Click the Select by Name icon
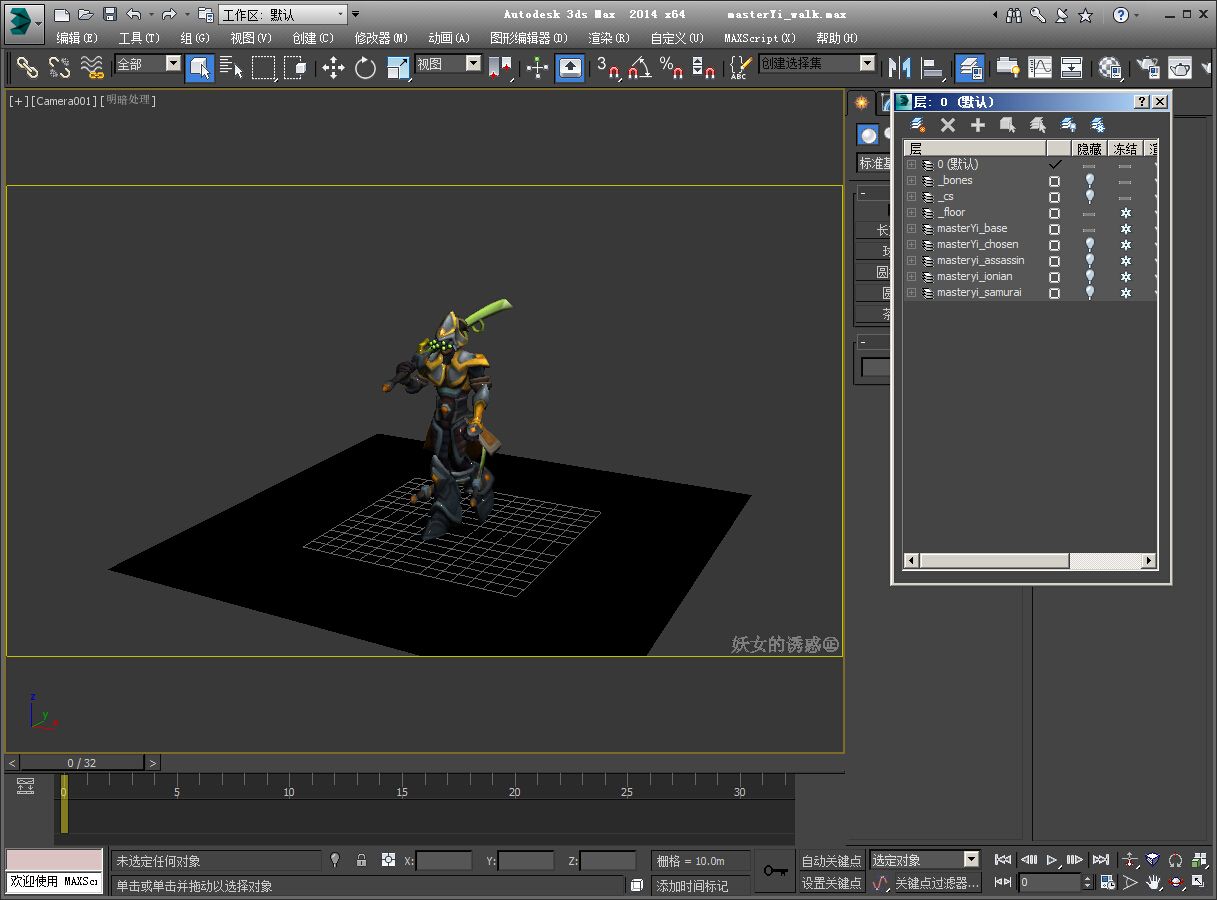The height and width of the screenshot is (900, 1217). pyautogui.click(x=231, y=68)
